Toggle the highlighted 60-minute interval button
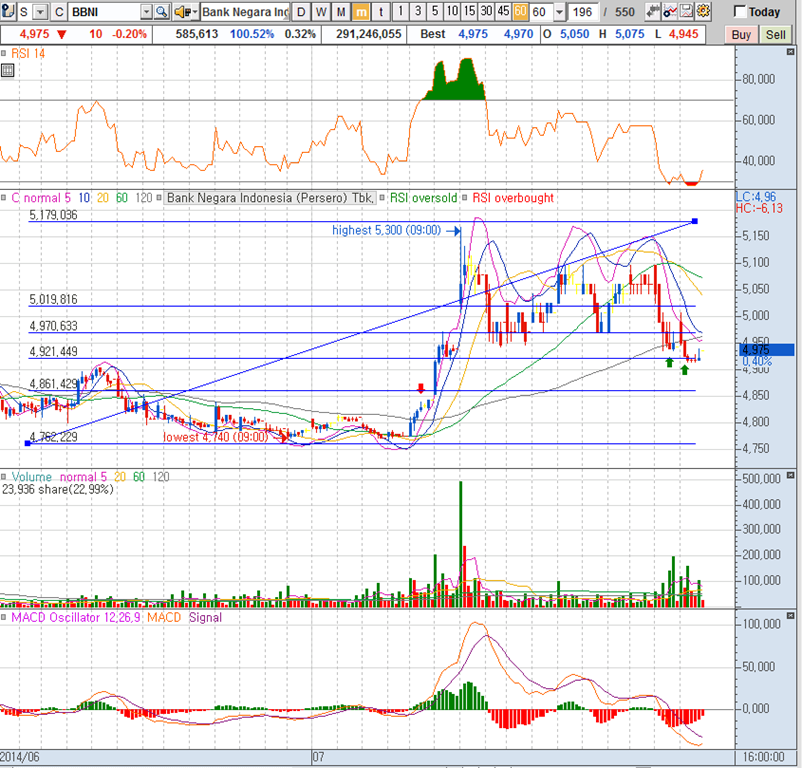The image size is (802, 768). point(520,11)
